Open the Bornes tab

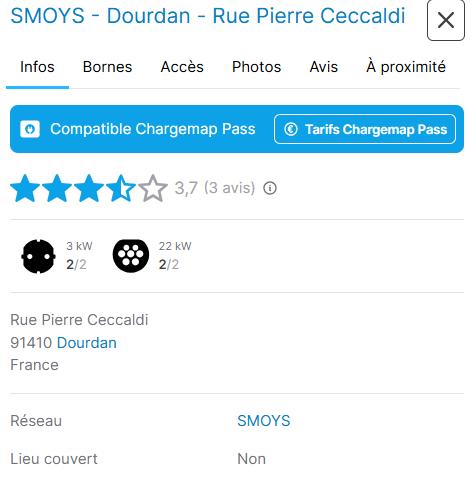[x=107, y=67]
